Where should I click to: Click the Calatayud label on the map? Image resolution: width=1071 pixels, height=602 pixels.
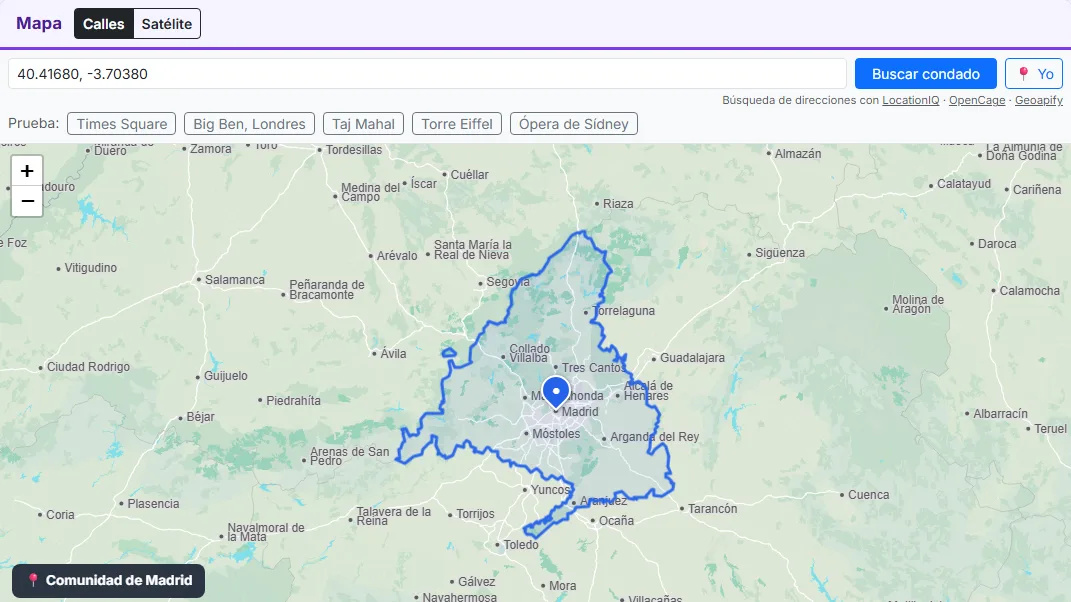(x=964, y=184)
